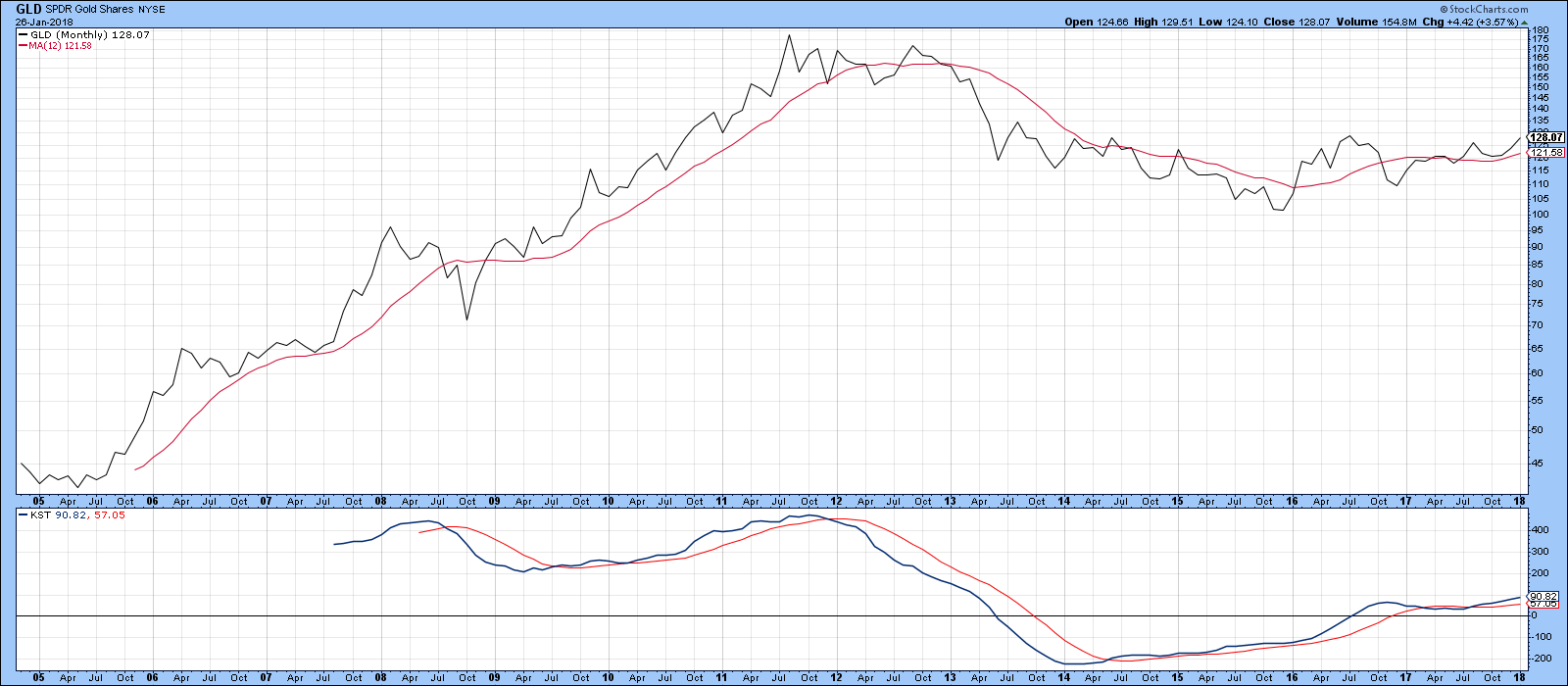This screenshot has height=686, width=1568.
Task: Click the 50 price axis label
Action: pyautogui.click(x=1536, y=430)
